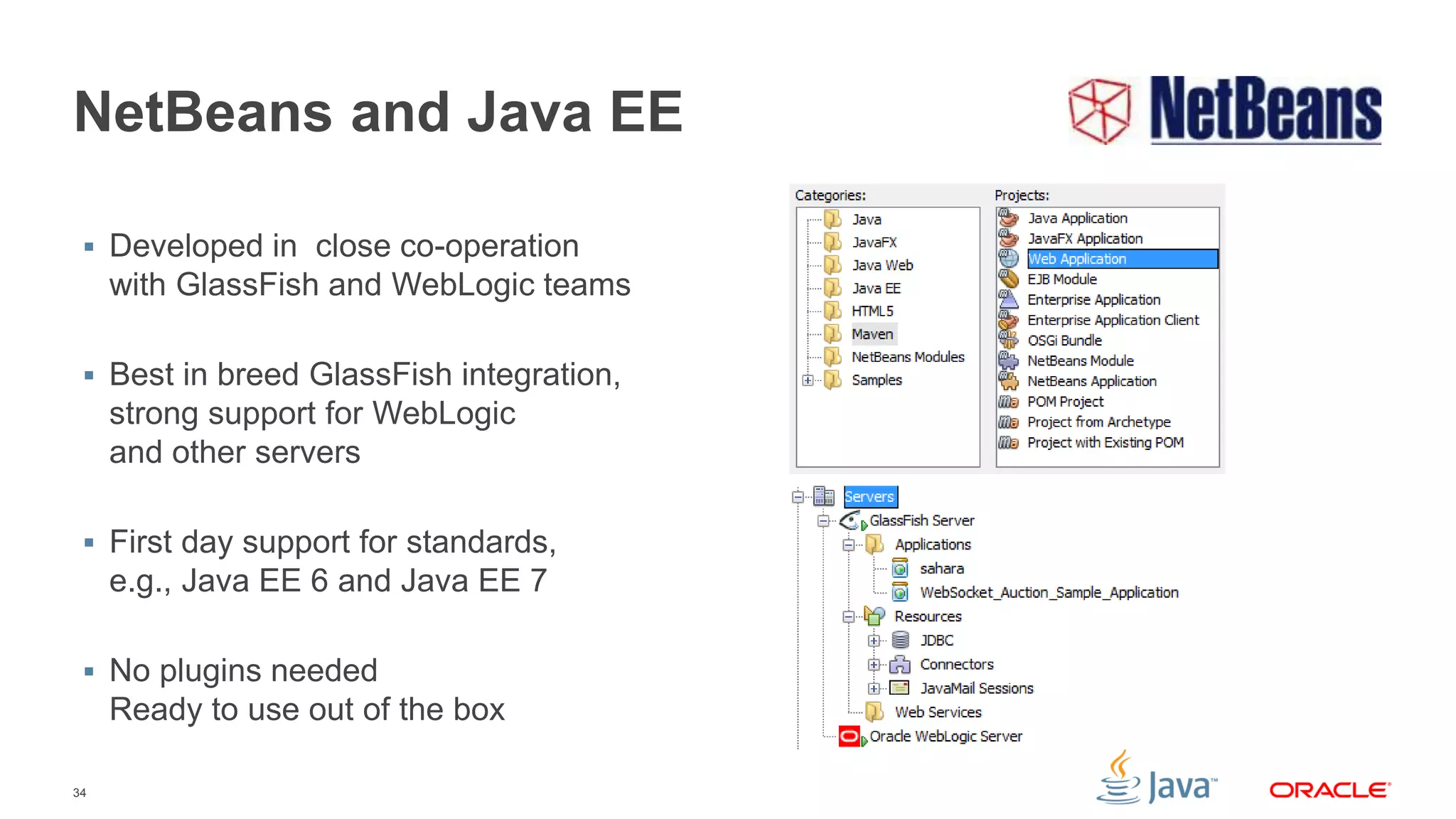The width and height of the screenshot is (1456, 819).
Task: Click the Enterprise Application Client icon
Action: coord(1008,320)
